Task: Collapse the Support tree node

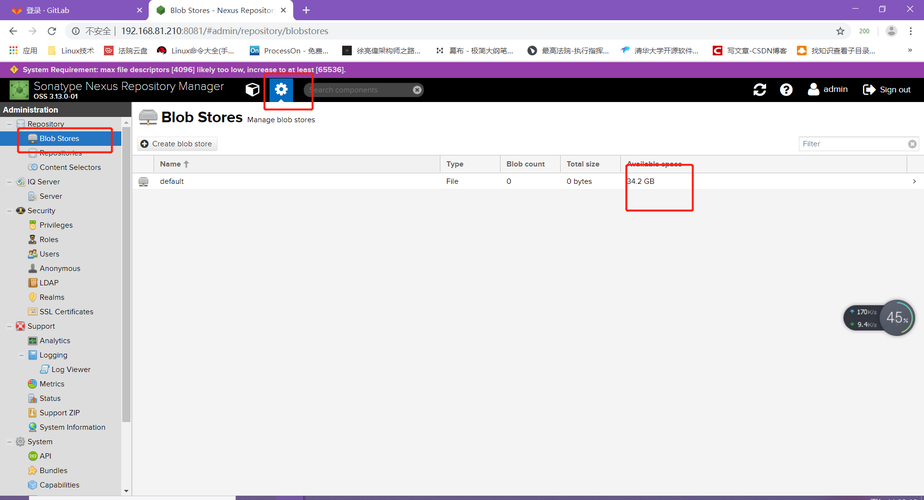Action: tap(9, 326)
